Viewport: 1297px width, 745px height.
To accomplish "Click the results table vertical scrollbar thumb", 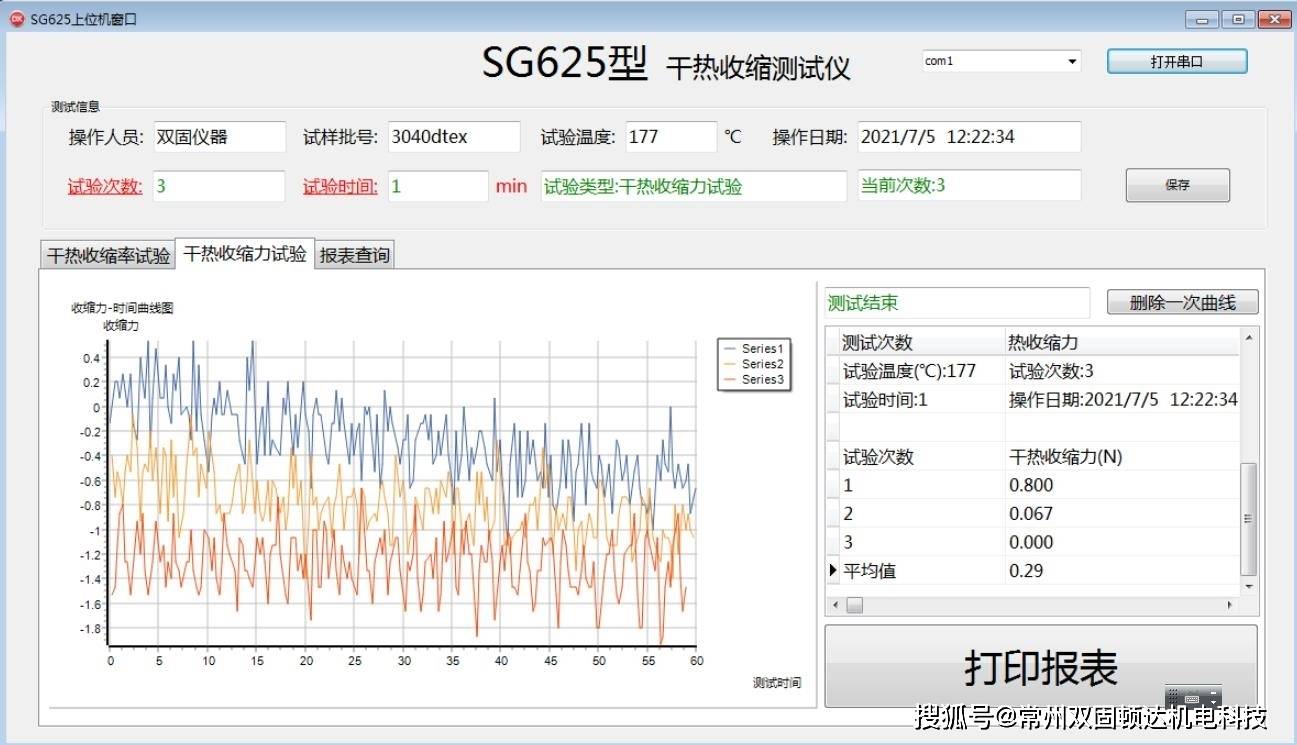I will [1247, 518].
